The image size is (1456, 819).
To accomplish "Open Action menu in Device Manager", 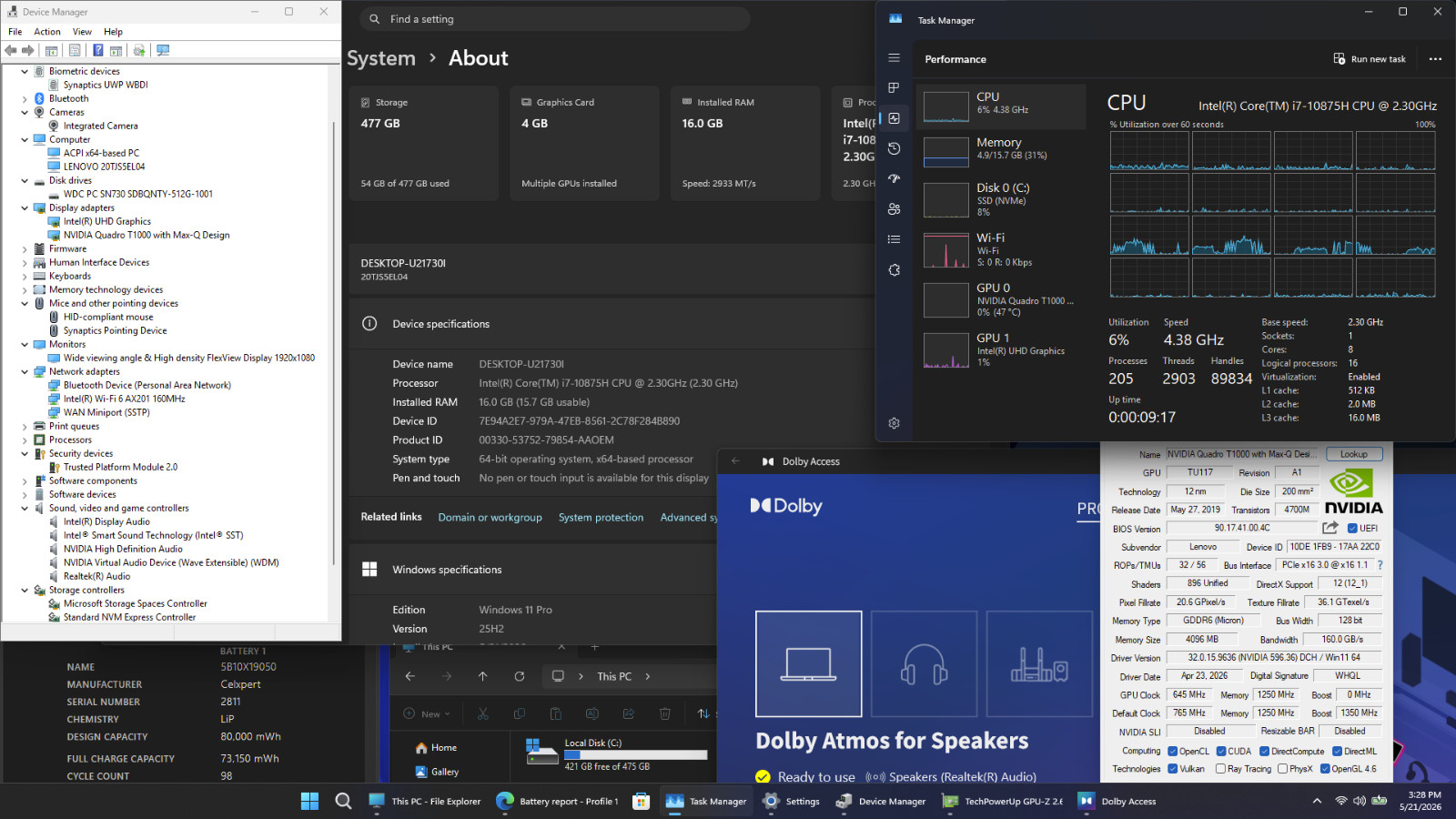I will pyautogui.click(x=47, y=32).
